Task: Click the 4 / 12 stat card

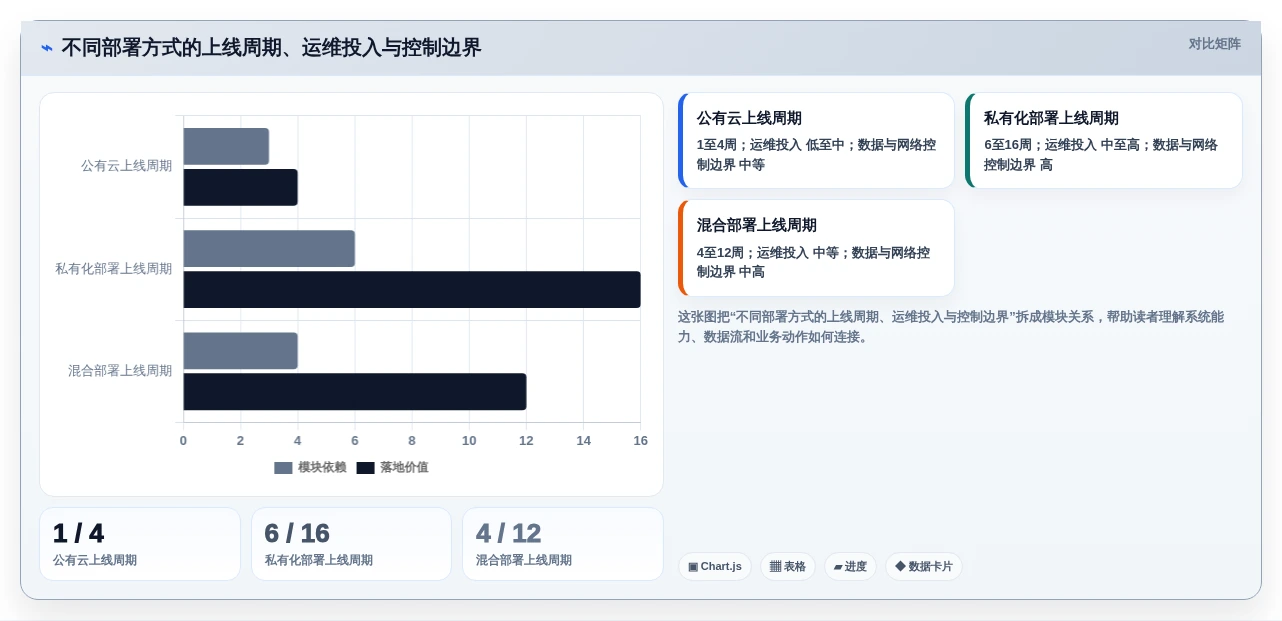Action: tap(563, 544)
